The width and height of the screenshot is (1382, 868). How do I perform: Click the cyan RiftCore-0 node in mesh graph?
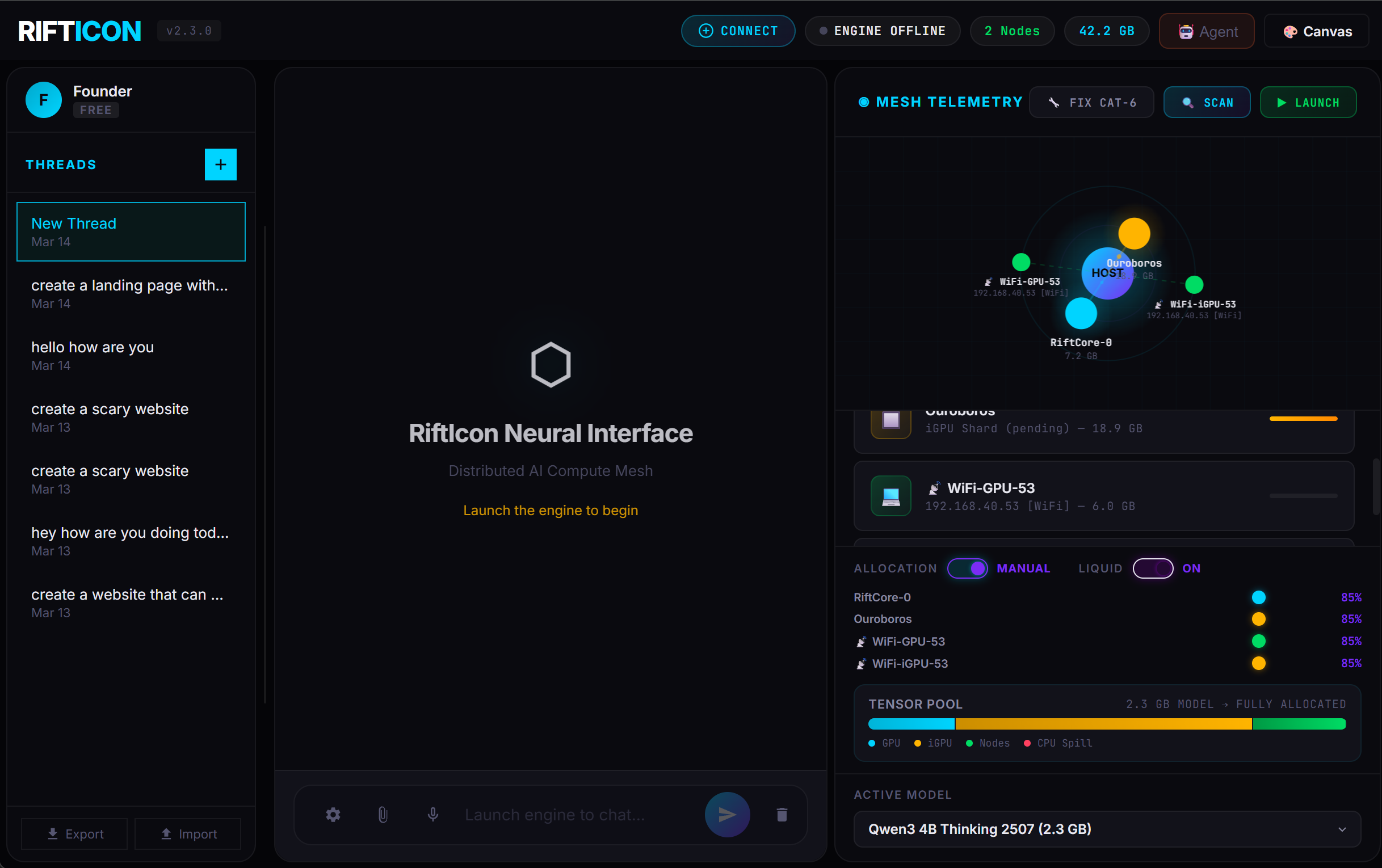(x=1081, y=313)
